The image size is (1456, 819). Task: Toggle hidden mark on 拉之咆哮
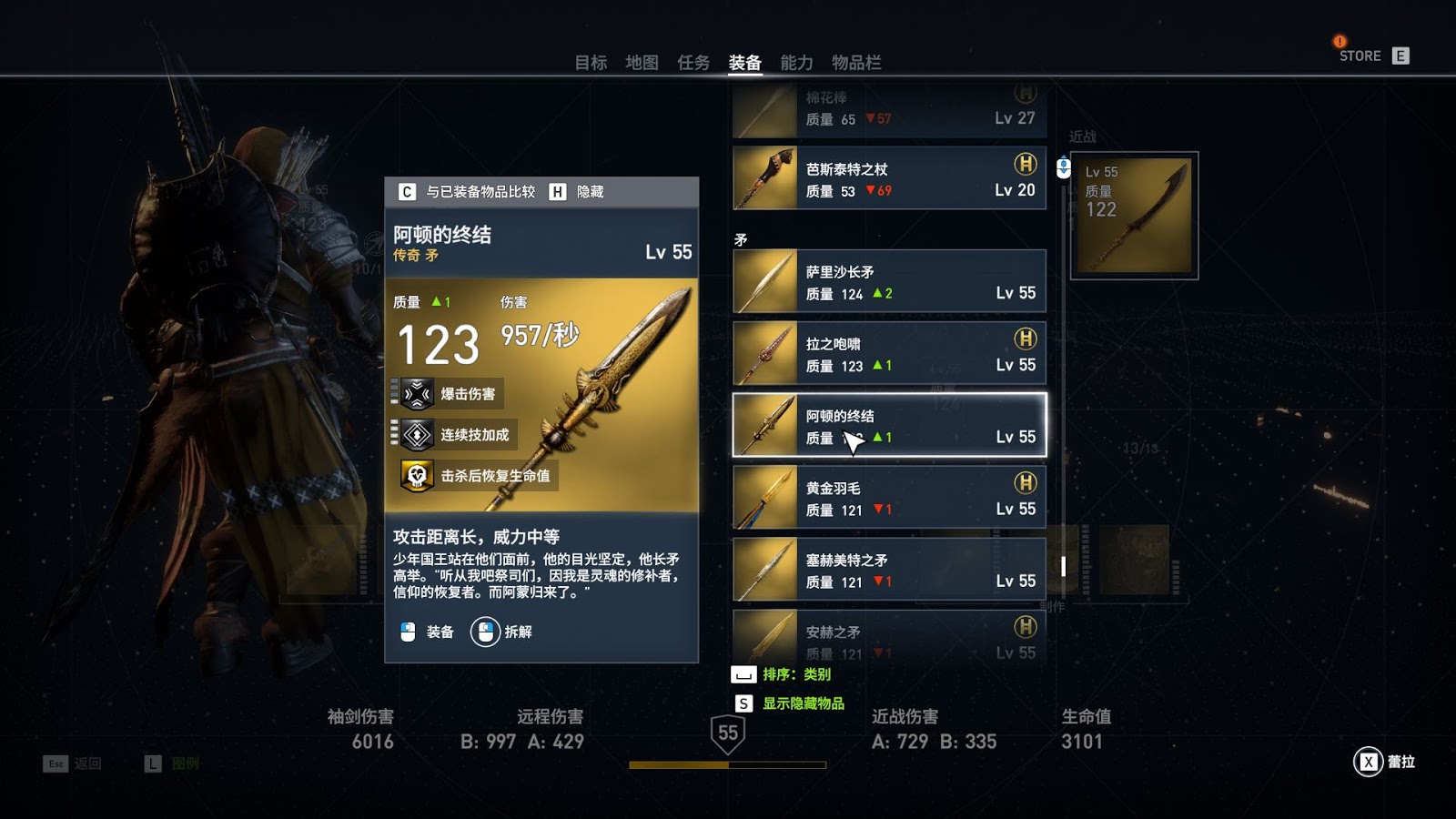coord(1026,339)
